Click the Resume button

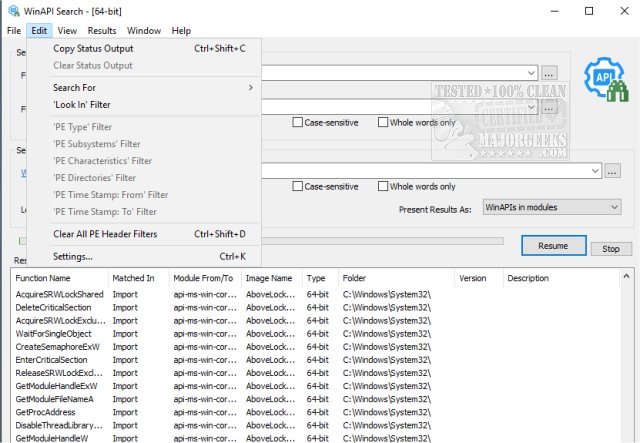[553, 246]
